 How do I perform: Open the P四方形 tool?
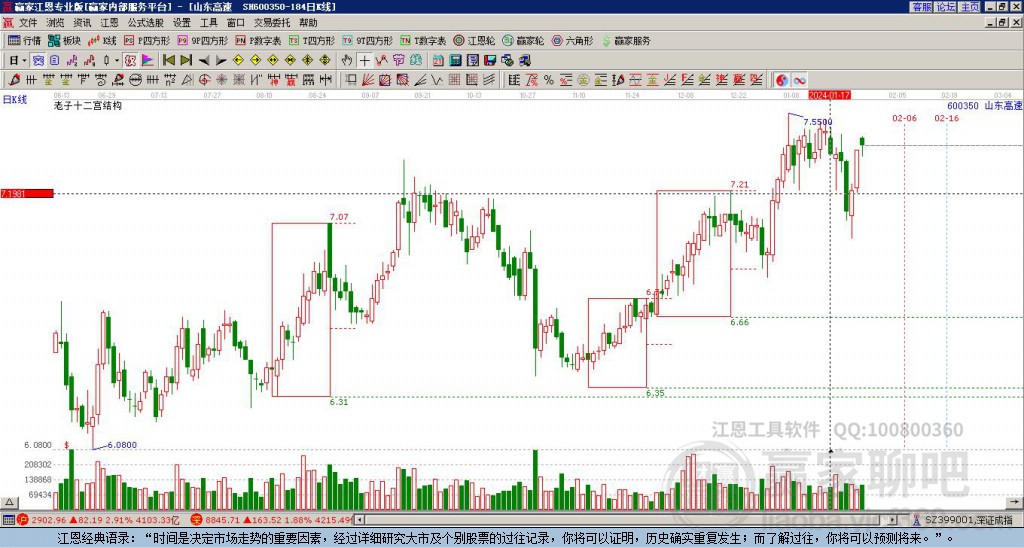coord(149,40)
